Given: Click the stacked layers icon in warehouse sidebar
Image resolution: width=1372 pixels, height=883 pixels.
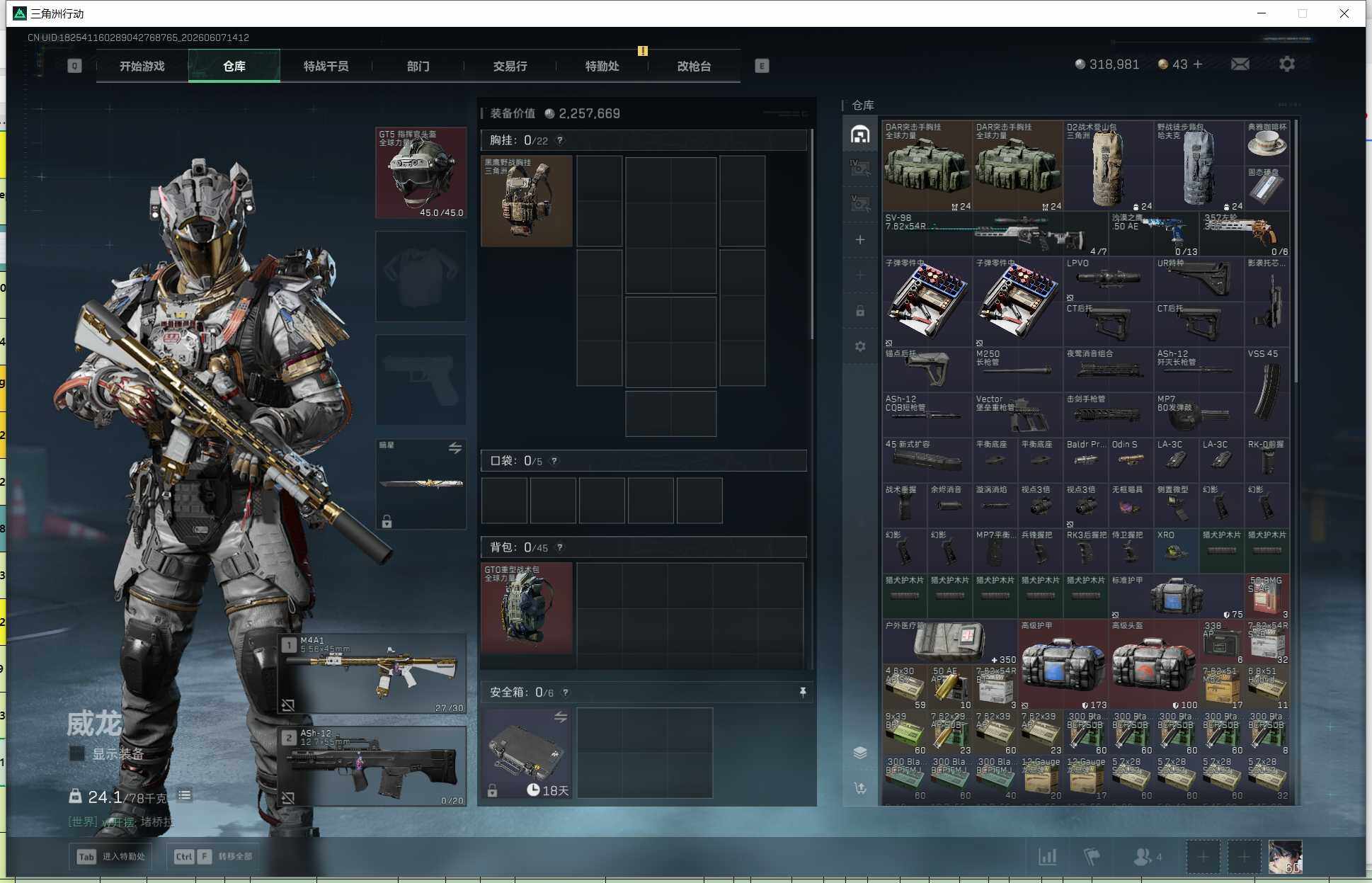Looking at the screenshot, I should (860, 753).
